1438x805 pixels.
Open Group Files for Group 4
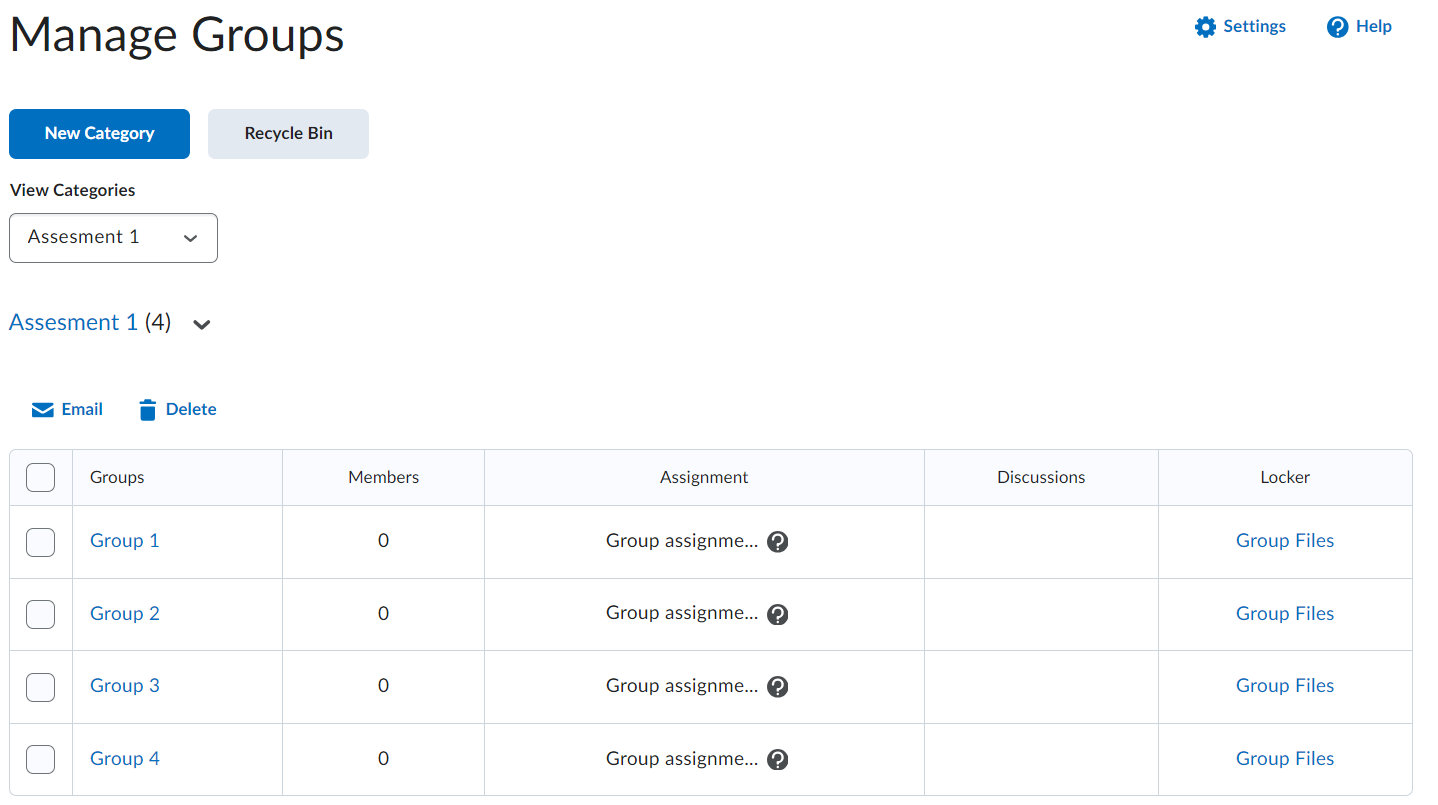(1284, 758)
